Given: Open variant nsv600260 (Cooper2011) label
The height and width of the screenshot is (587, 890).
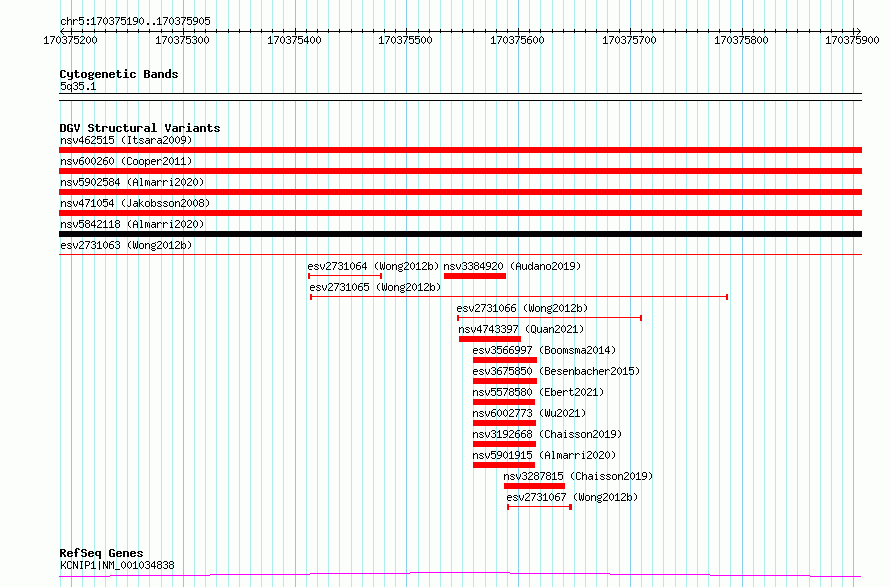Looking at the screenshot, I should point(126,161).
